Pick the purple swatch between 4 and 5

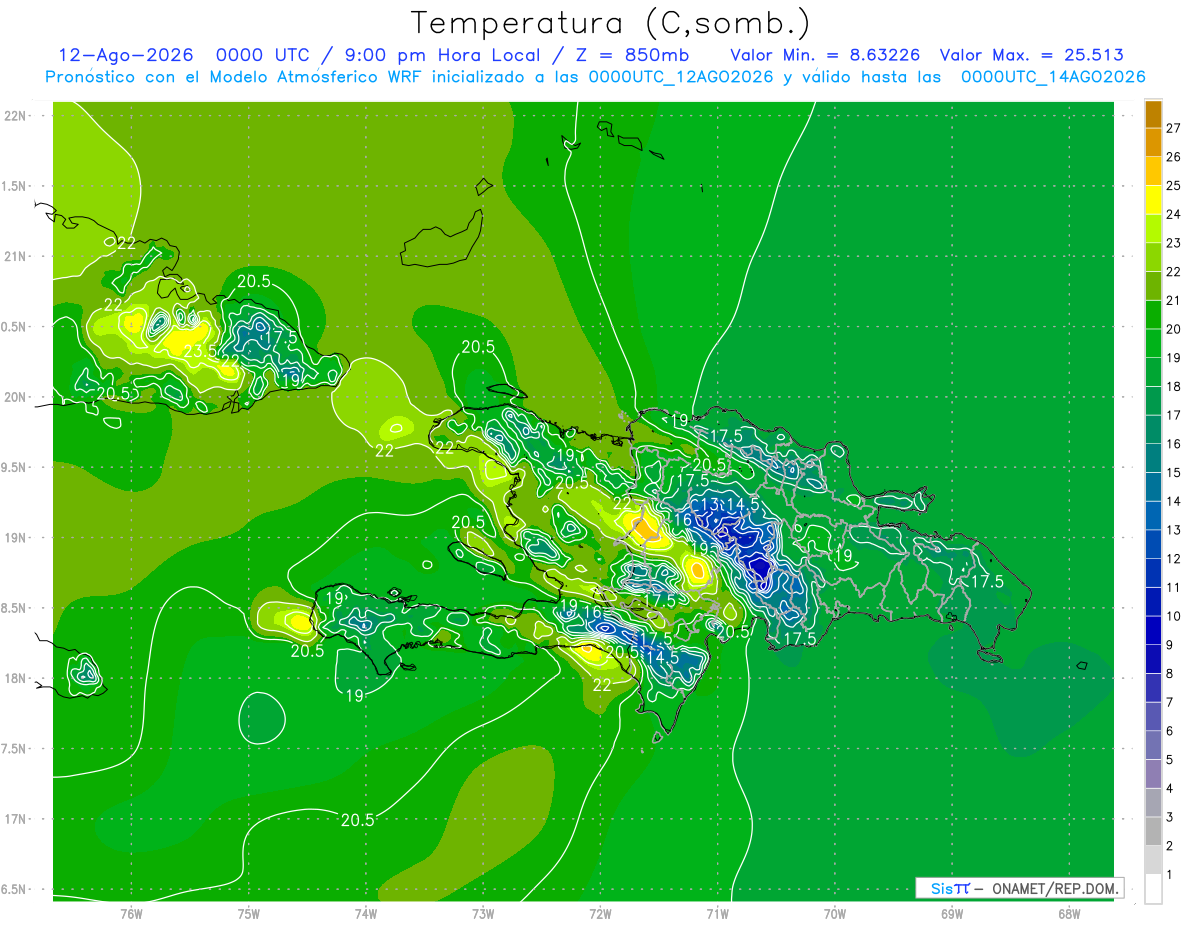1153,774
